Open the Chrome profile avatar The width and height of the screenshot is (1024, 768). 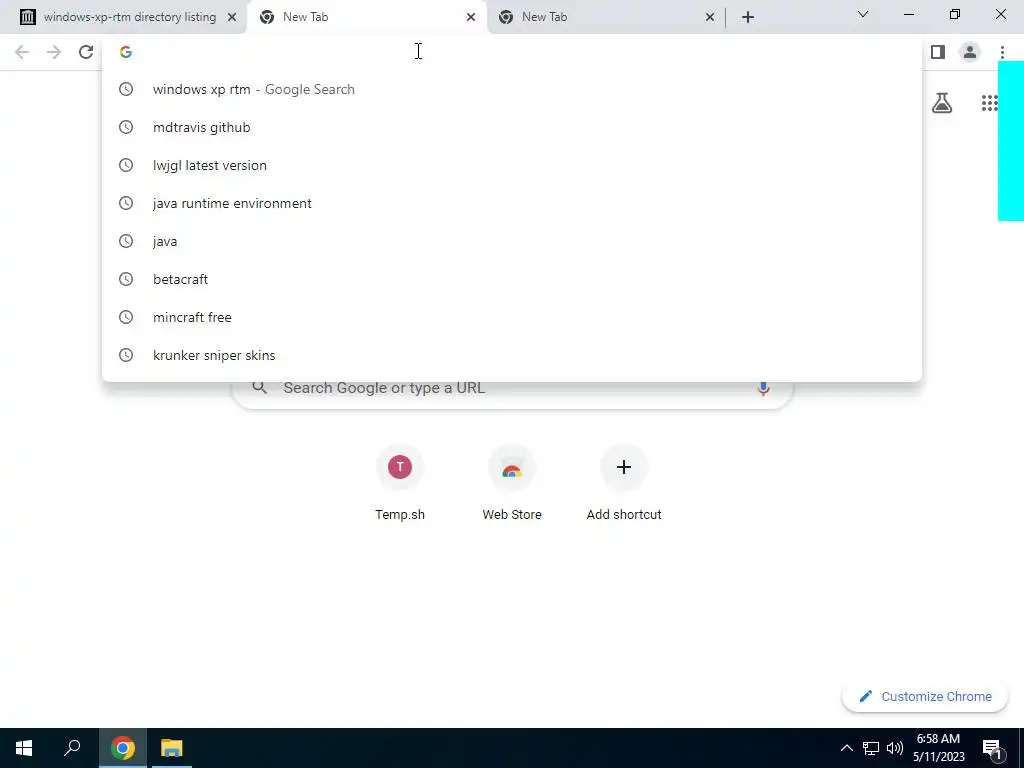click(x=970, y=52)
